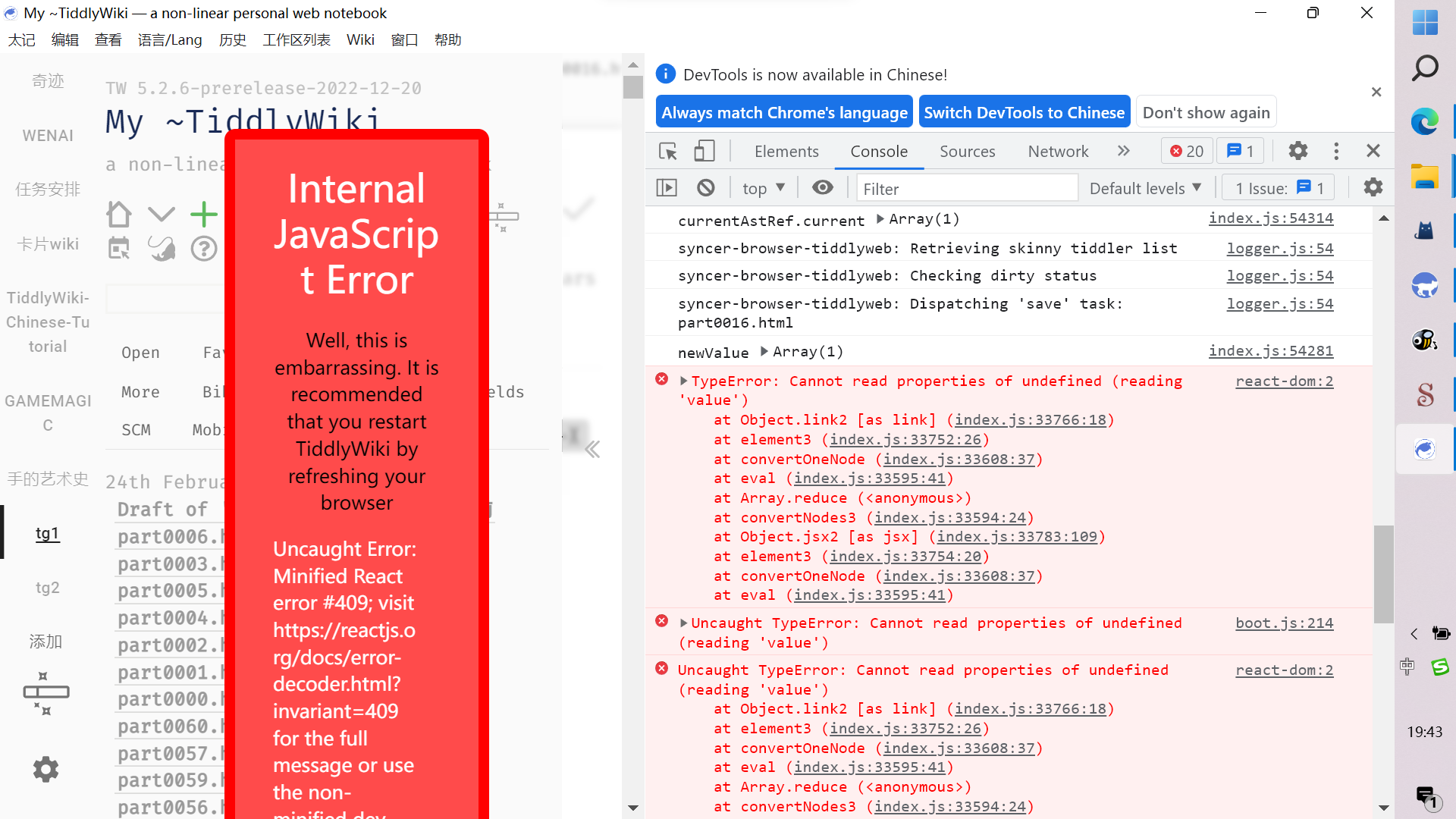This screenshot has width=1456, height=819.
Task: Open workspace sidebar settings gear icon
Action: tap(46, 769)
